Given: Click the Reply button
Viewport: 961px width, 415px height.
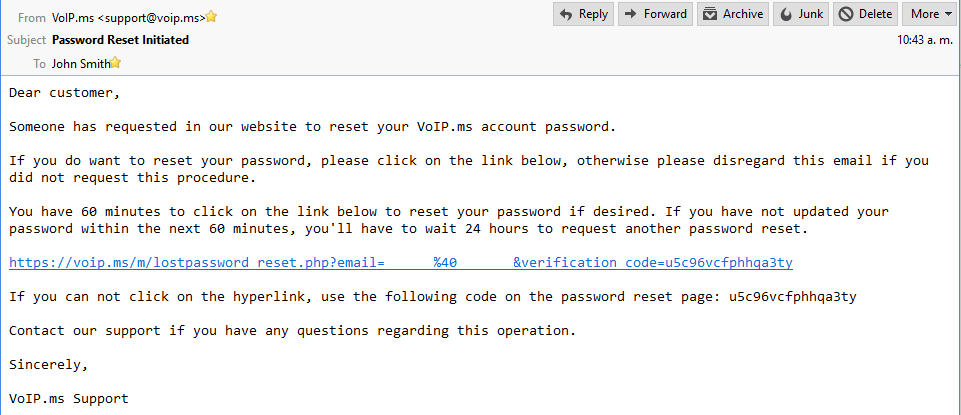Looking at the screenshot, I should [x=583, y=14].
